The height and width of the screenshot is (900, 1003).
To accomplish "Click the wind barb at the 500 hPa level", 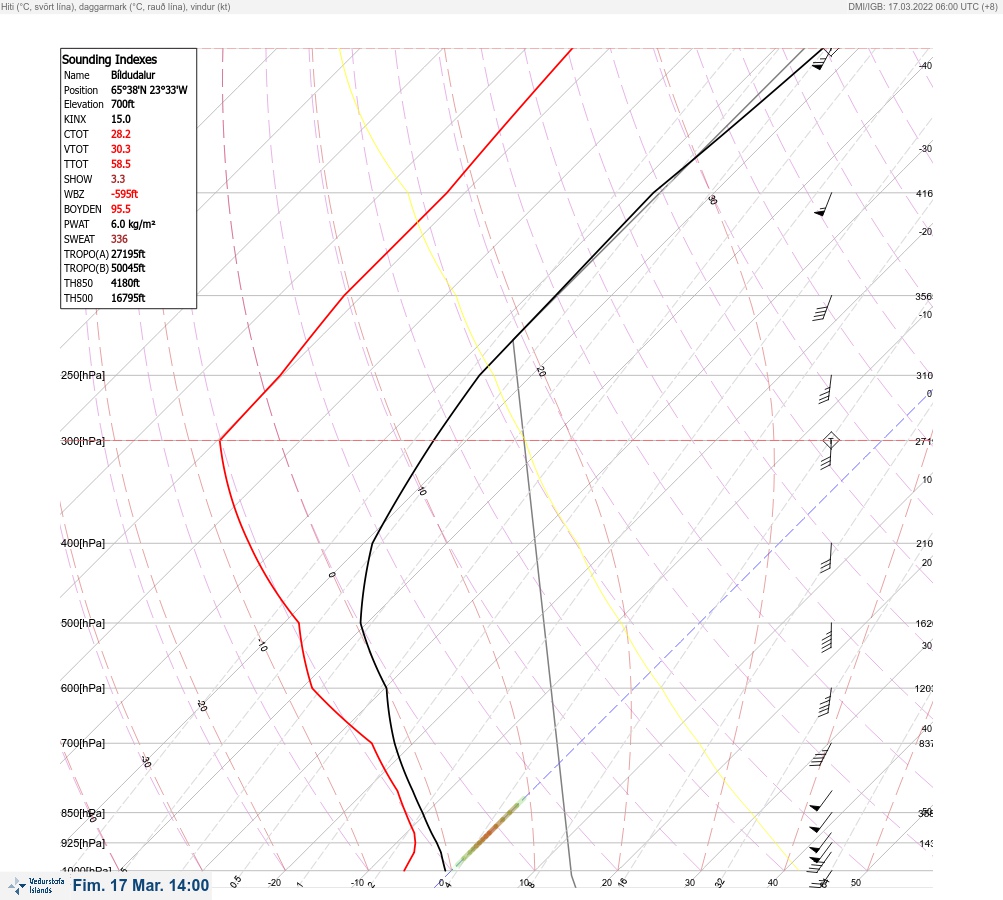I will coord(826,637).
